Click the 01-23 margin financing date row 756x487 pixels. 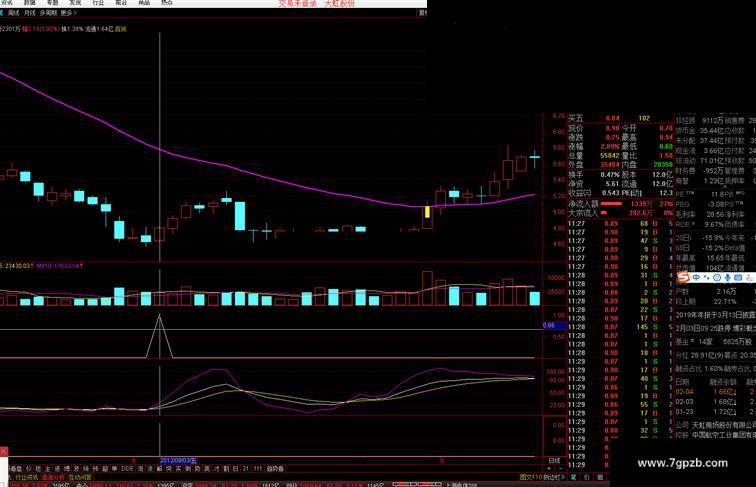pyautogui.click(x=716, y=412)
